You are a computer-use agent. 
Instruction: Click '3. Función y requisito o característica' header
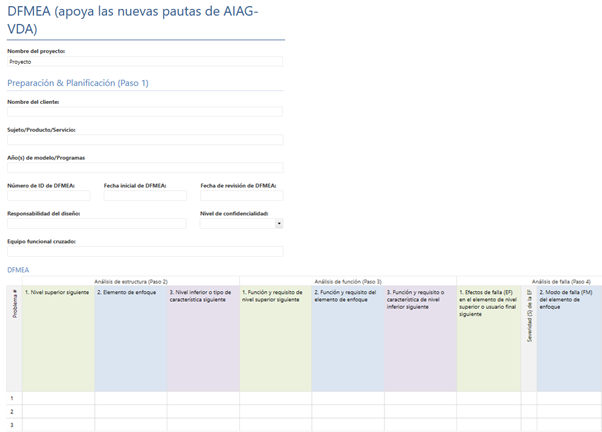coord(420,338)
